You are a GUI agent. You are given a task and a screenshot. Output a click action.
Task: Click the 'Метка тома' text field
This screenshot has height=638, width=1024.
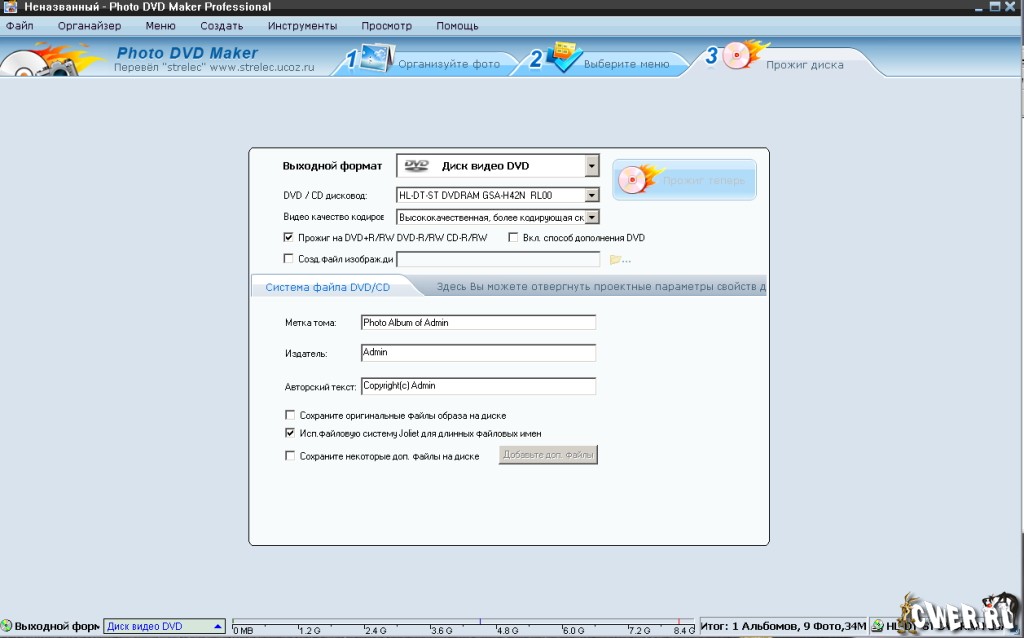[x=478, y=323]
